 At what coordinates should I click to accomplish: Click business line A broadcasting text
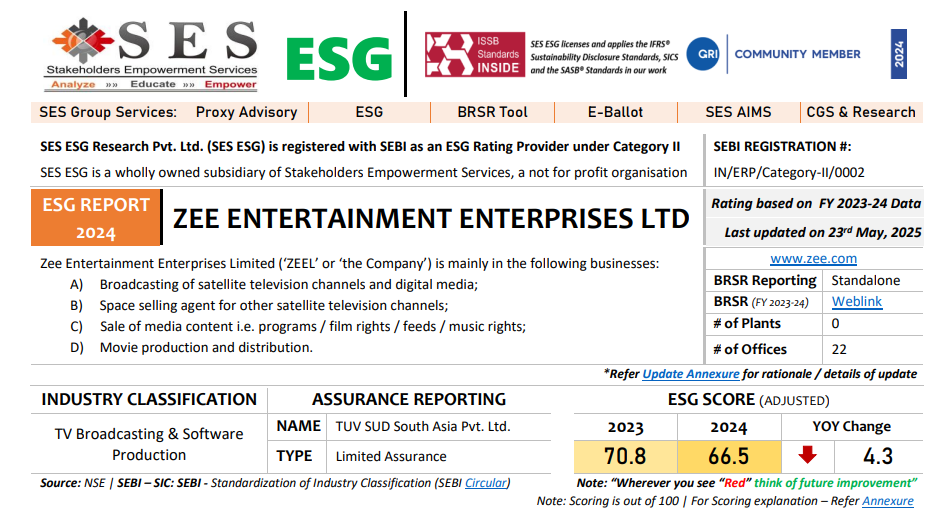coord(289,285)
